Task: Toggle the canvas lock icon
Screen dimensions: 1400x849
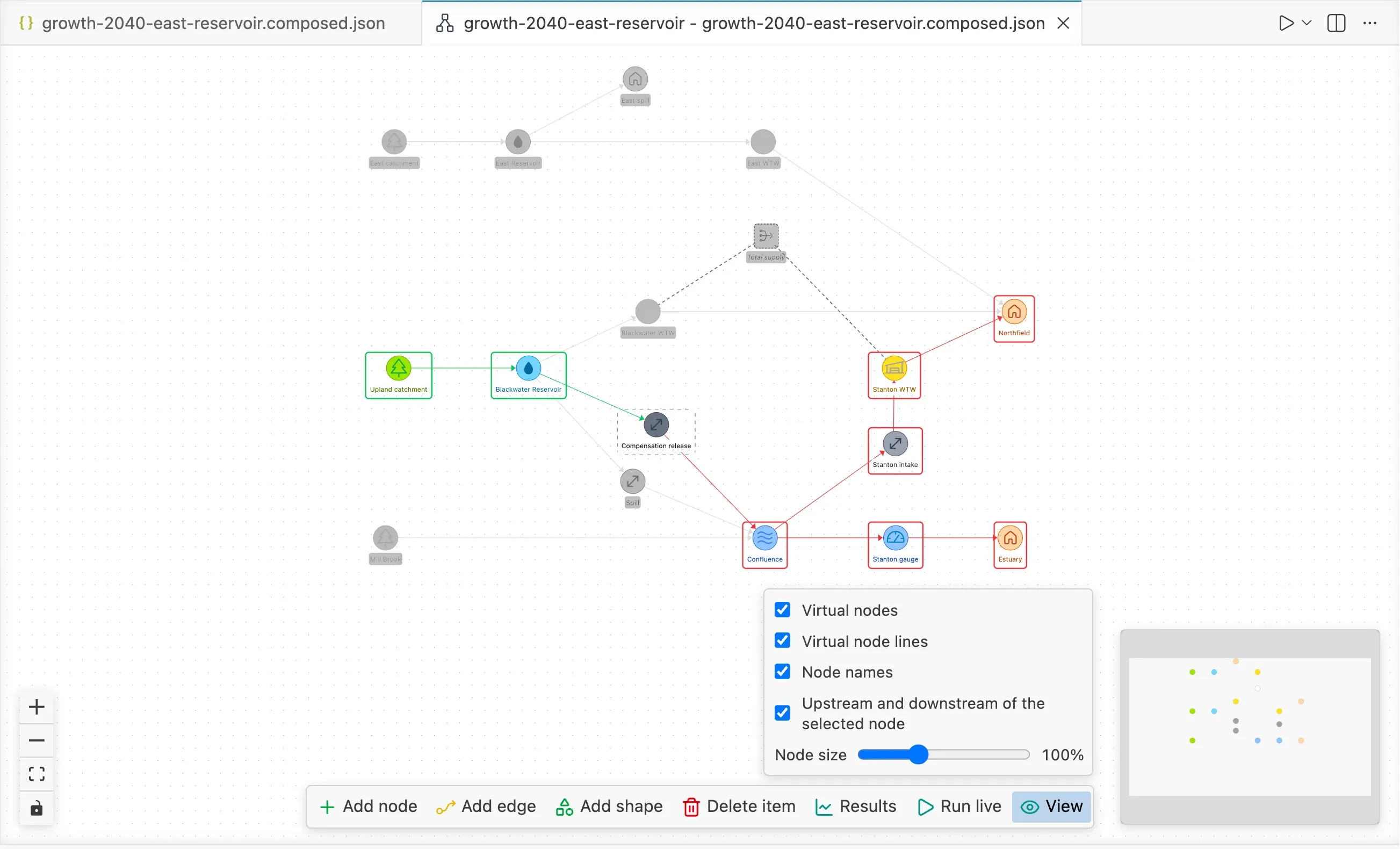Action: click(37, 808)
